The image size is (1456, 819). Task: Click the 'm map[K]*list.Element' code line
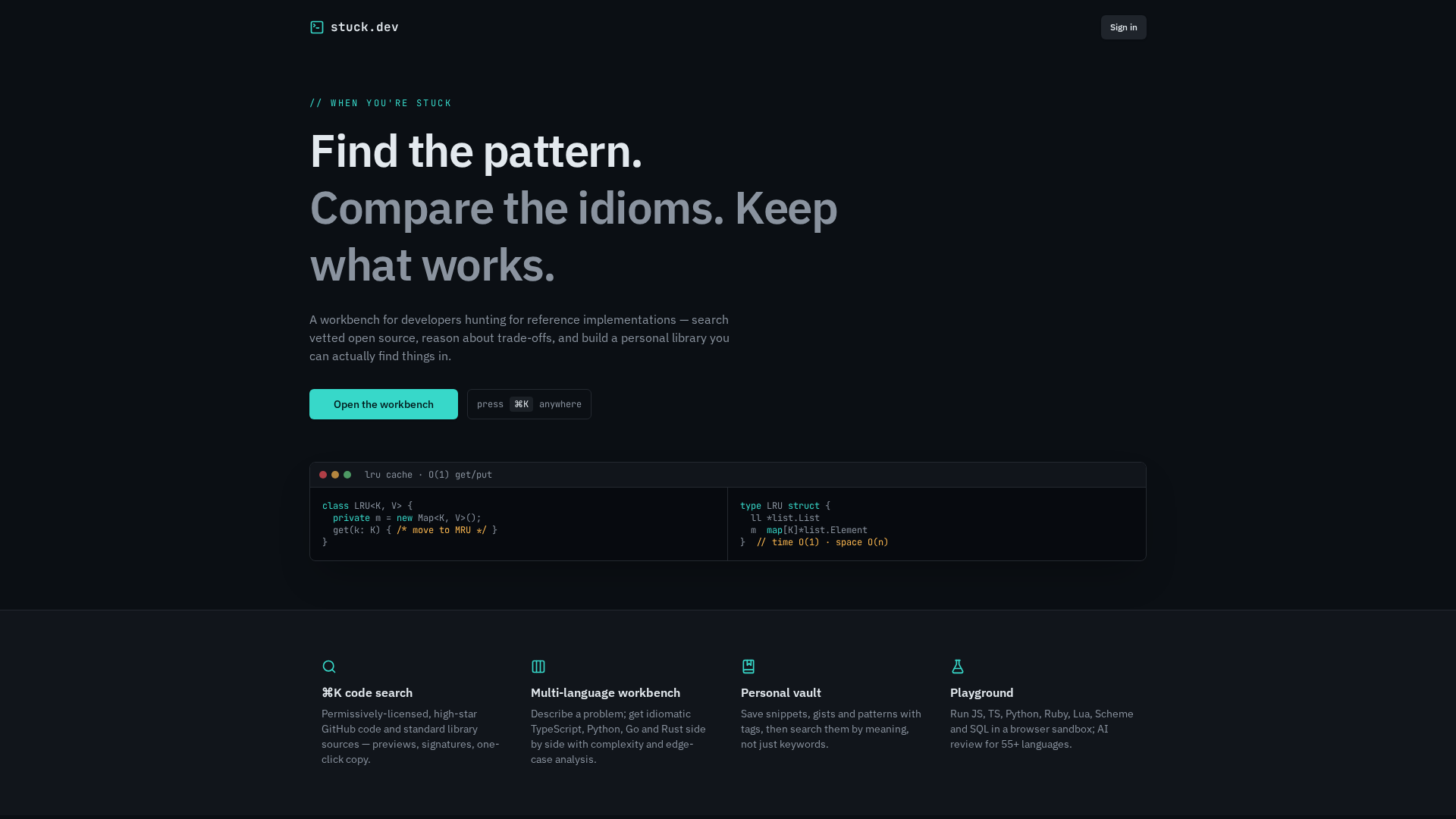(x=809, y=530)
